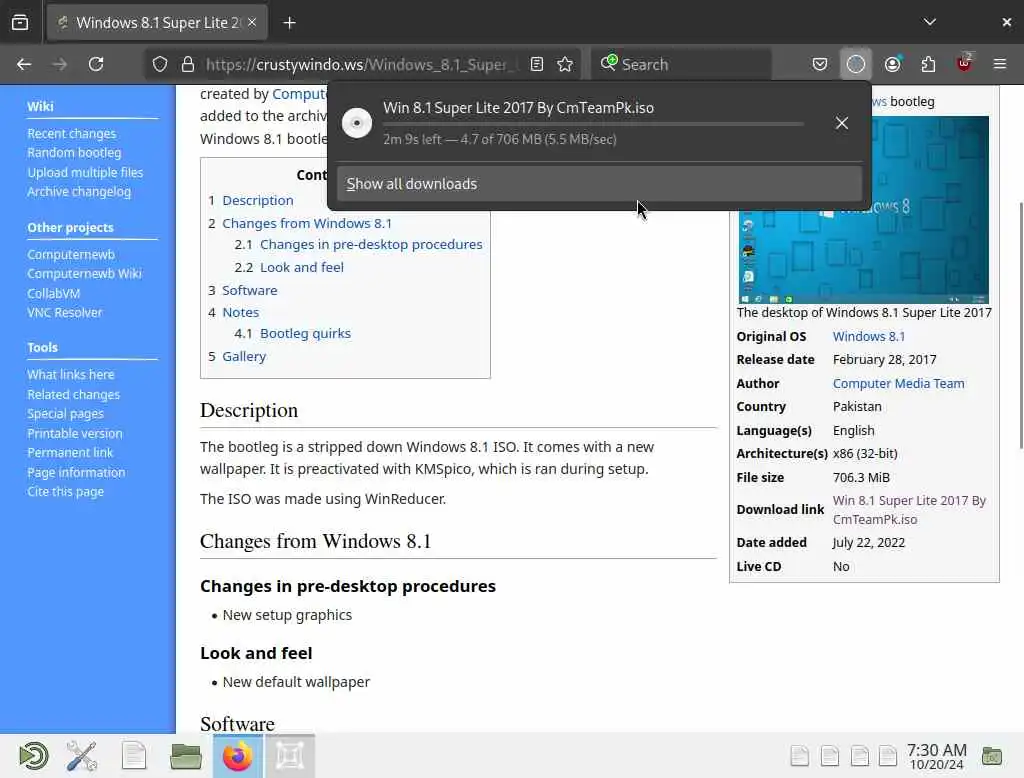
Task: Open the Downloads toolbar button
Action: coord(856,64)
